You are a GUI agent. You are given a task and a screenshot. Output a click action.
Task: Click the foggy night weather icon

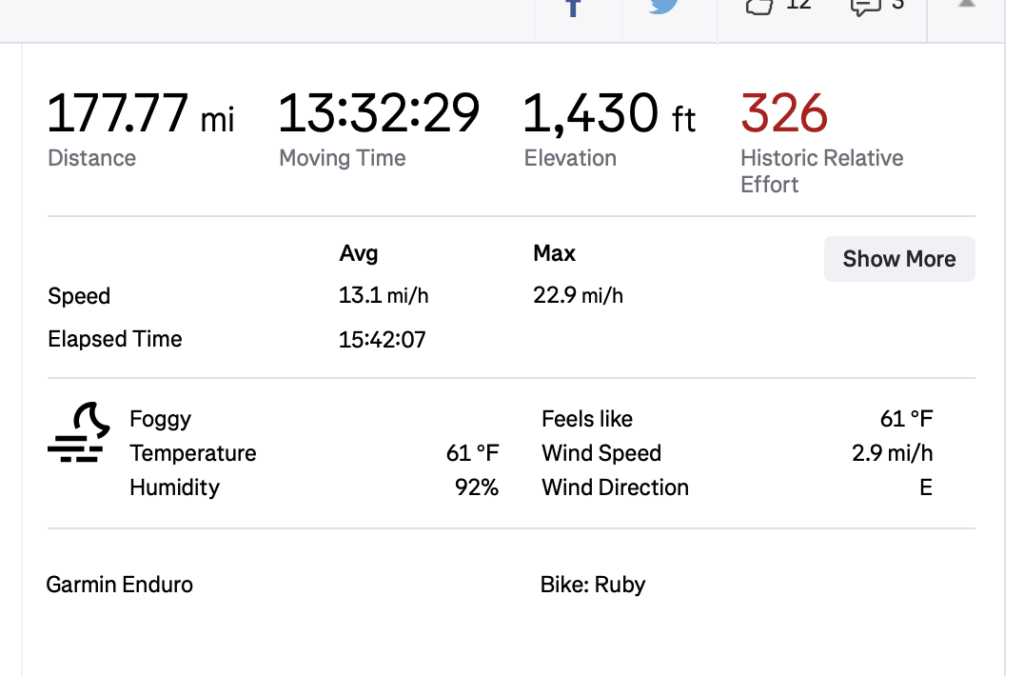tap(78, 433)
